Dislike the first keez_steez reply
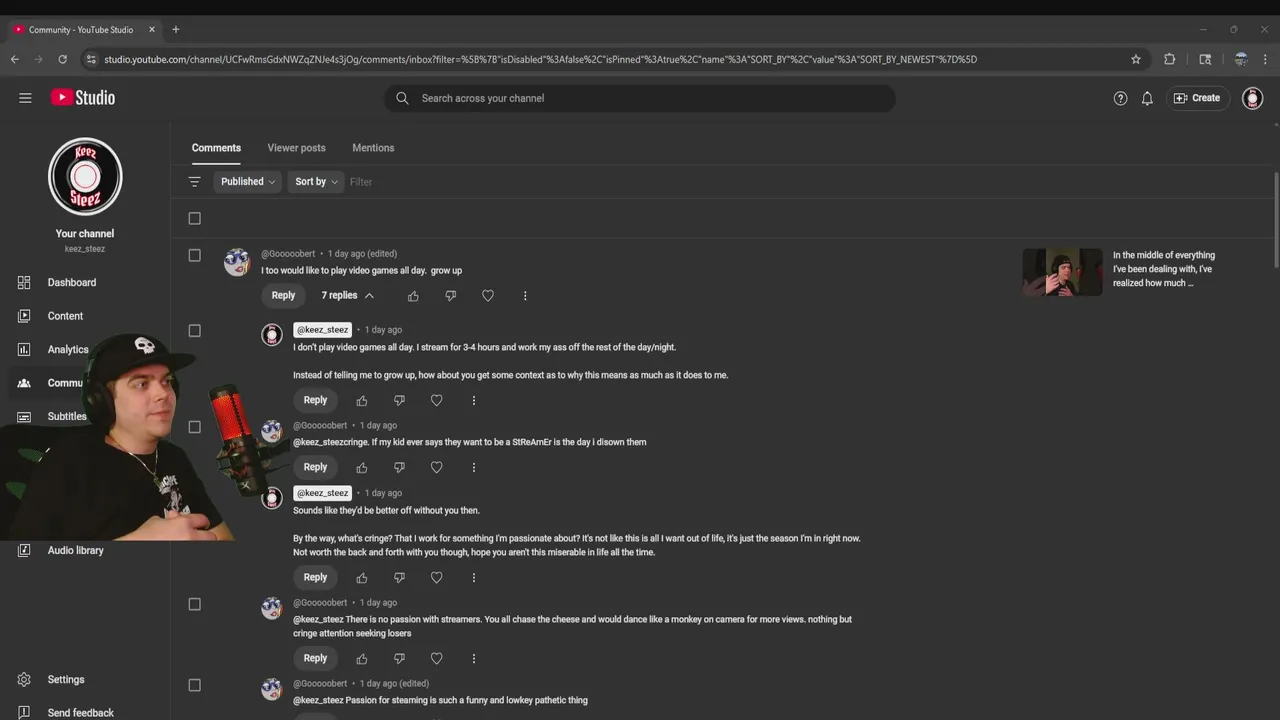This screenshot has height=720, width=1280. 399,400
